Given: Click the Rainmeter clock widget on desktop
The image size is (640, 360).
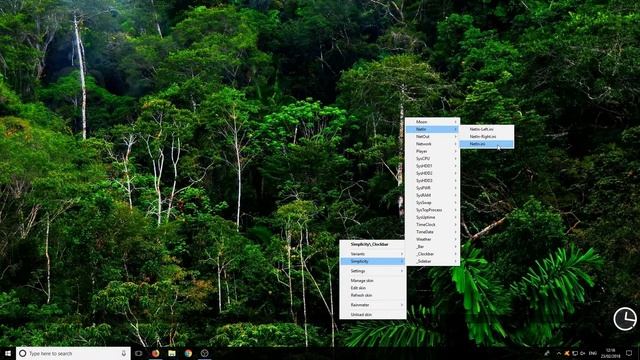Looking at the screenshot, I should pyautogui.click(x=625, y=319).
